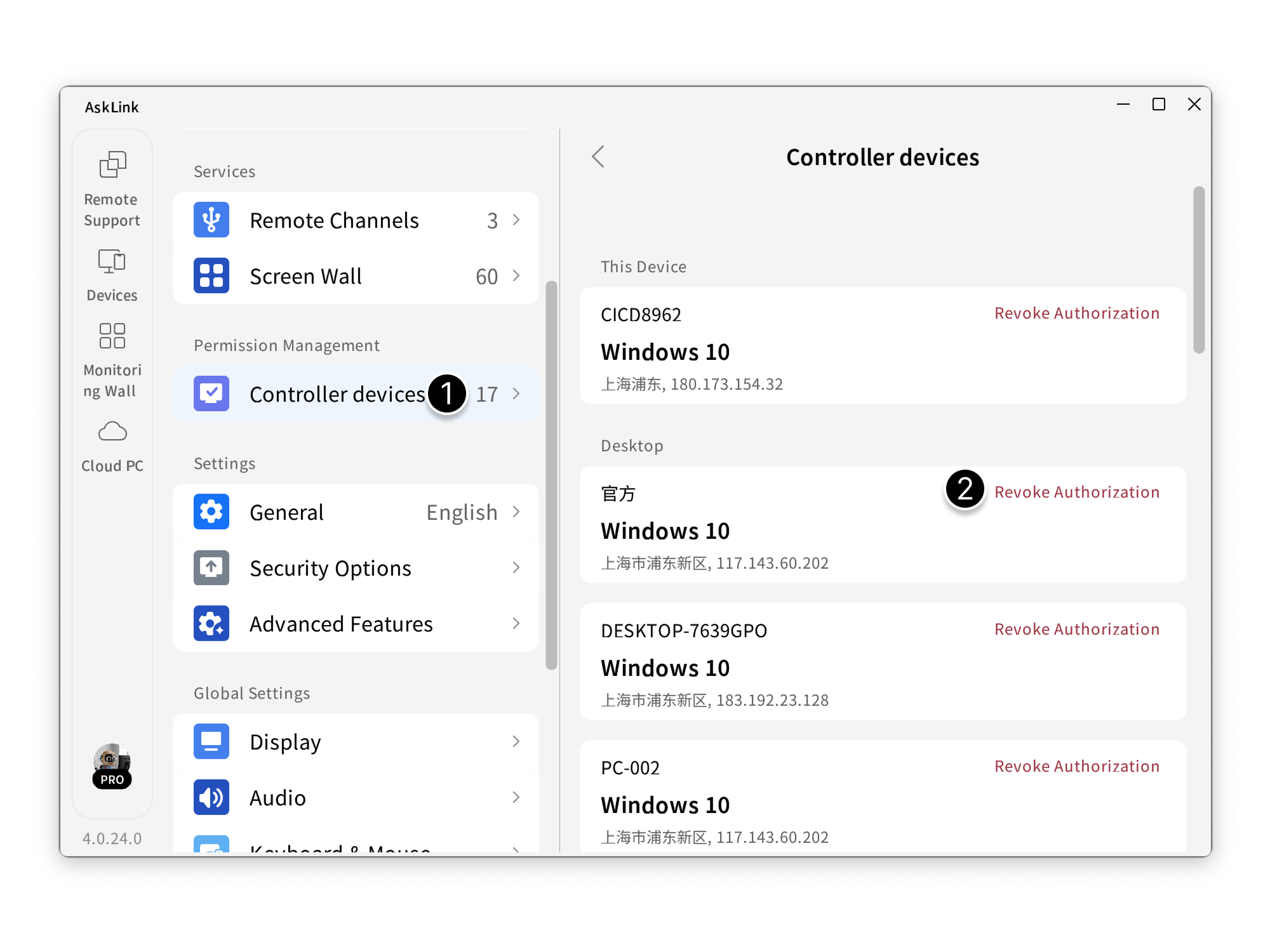Image resolution: width=1270 pixels, height=952 pixels.
Task: Open the Security Options menu item
Action: pyautogui.click(x=330, y=568)
